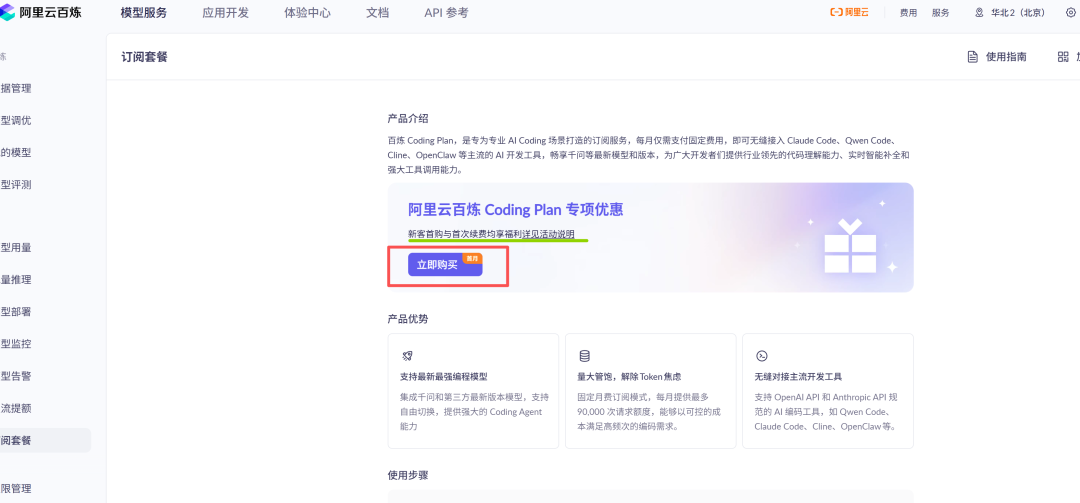Open the 文档 tab
This screenshot has width=1080, height=503.
(x=377, y=12)
